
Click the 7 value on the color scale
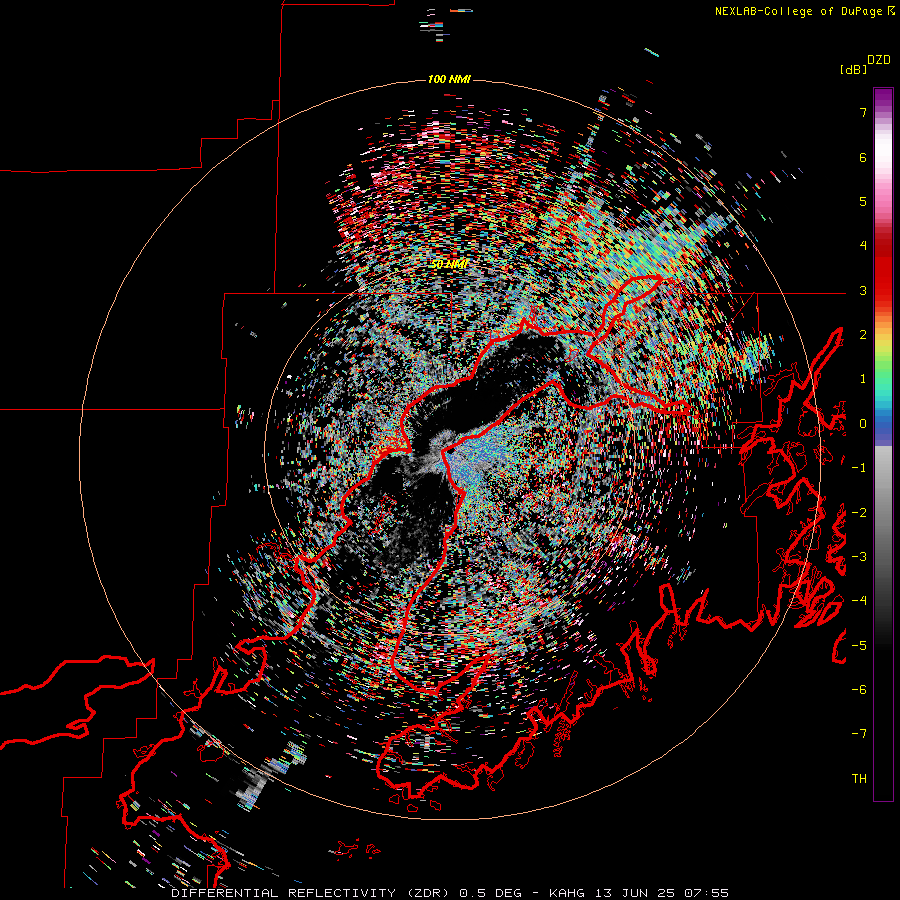[x=863, y=112]
